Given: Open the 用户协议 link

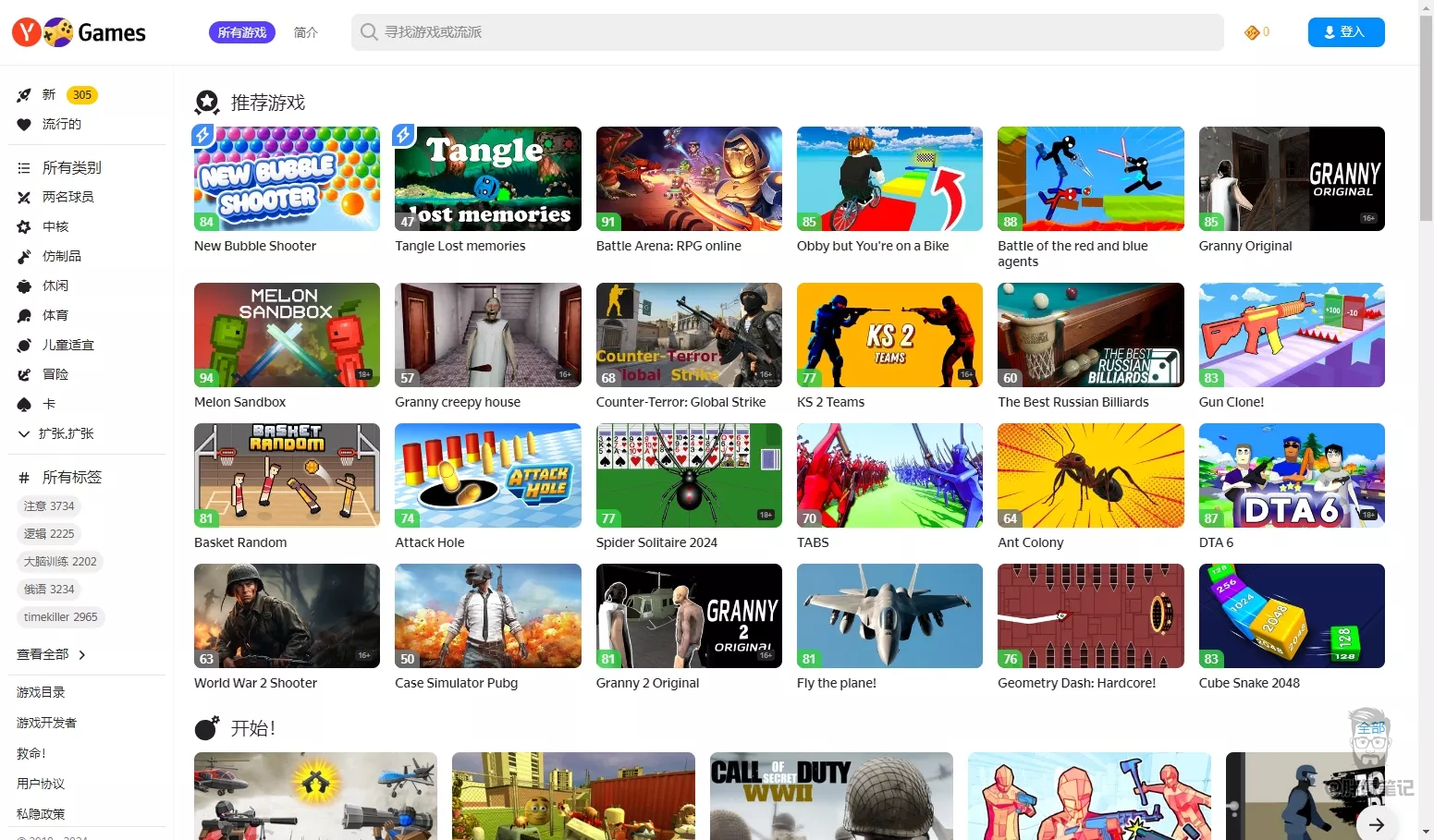Looking at the screenshot, I should tap(41, 784).
